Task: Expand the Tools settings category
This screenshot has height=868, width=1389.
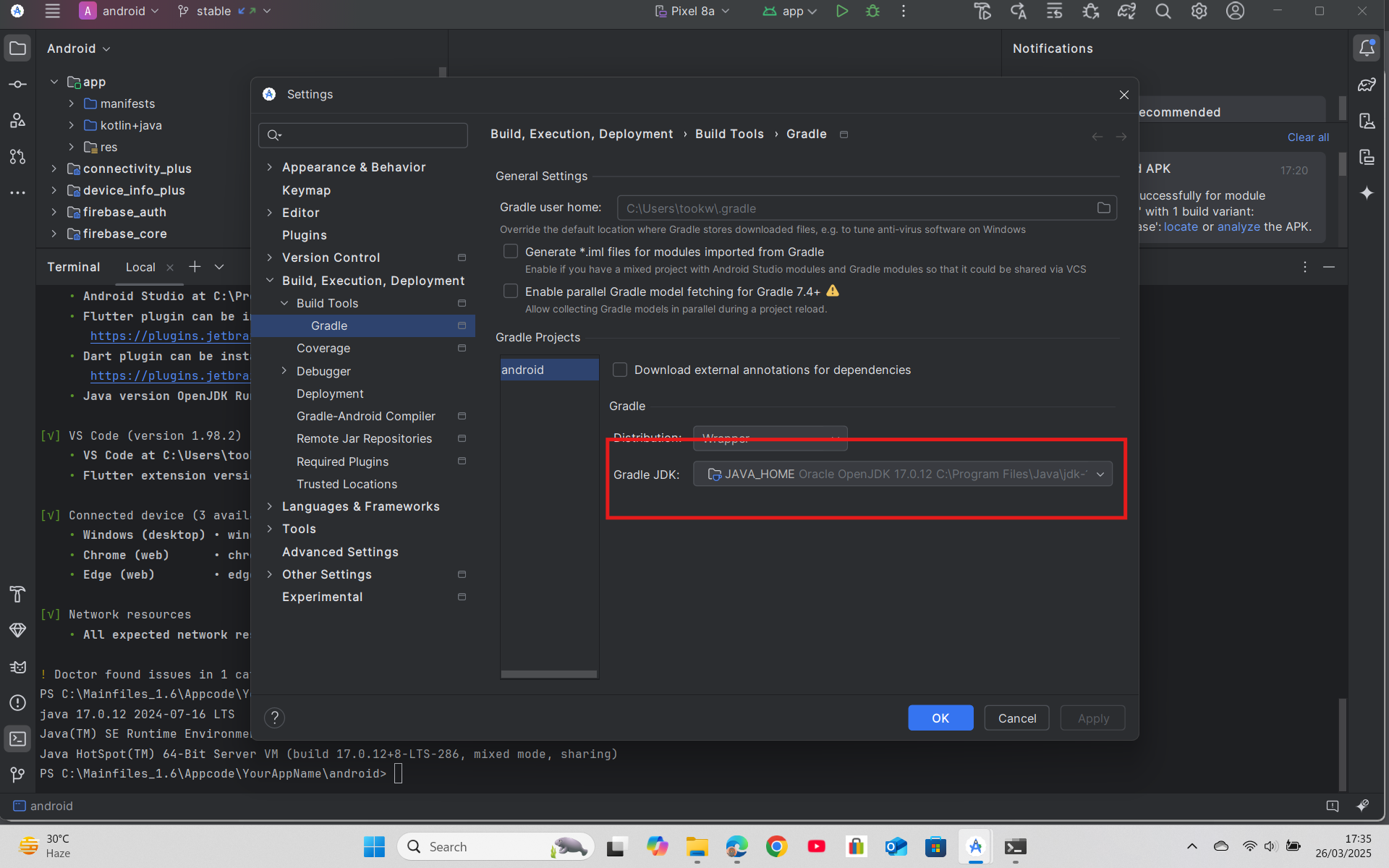Action: coord(270,529)
